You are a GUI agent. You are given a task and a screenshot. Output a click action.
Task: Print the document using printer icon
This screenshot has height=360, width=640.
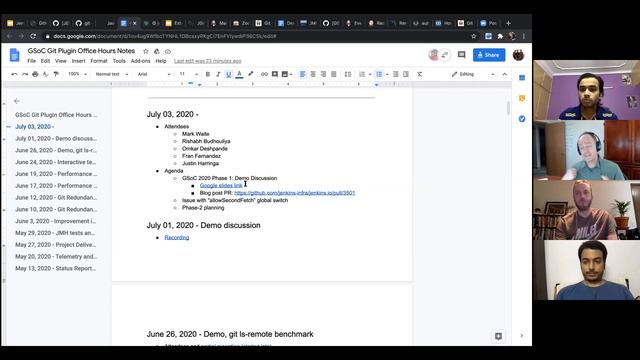pyautogui.click(x=35, y=74)
